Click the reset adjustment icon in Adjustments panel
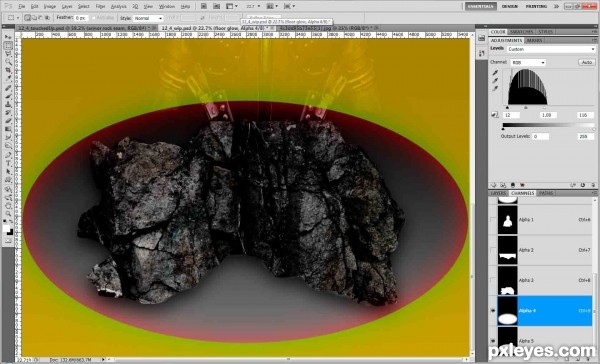The image size is (600, 364). (583, 185)
